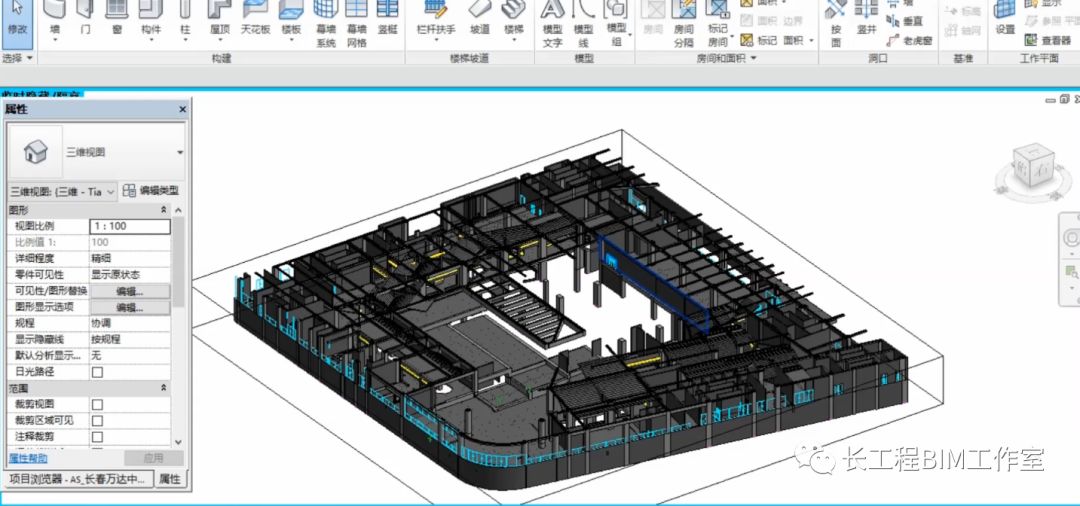Enable the 日光路径 (Sun Path) checkbox
Screen dimensions: 1080x506
[x=97, y=372]
